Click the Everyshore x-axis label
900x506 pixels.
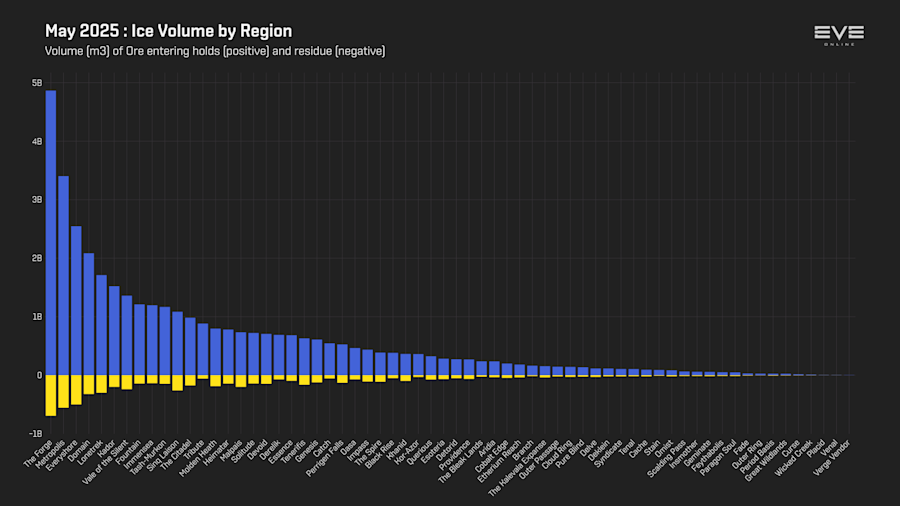pyautogui.click(x=63, y=456)
